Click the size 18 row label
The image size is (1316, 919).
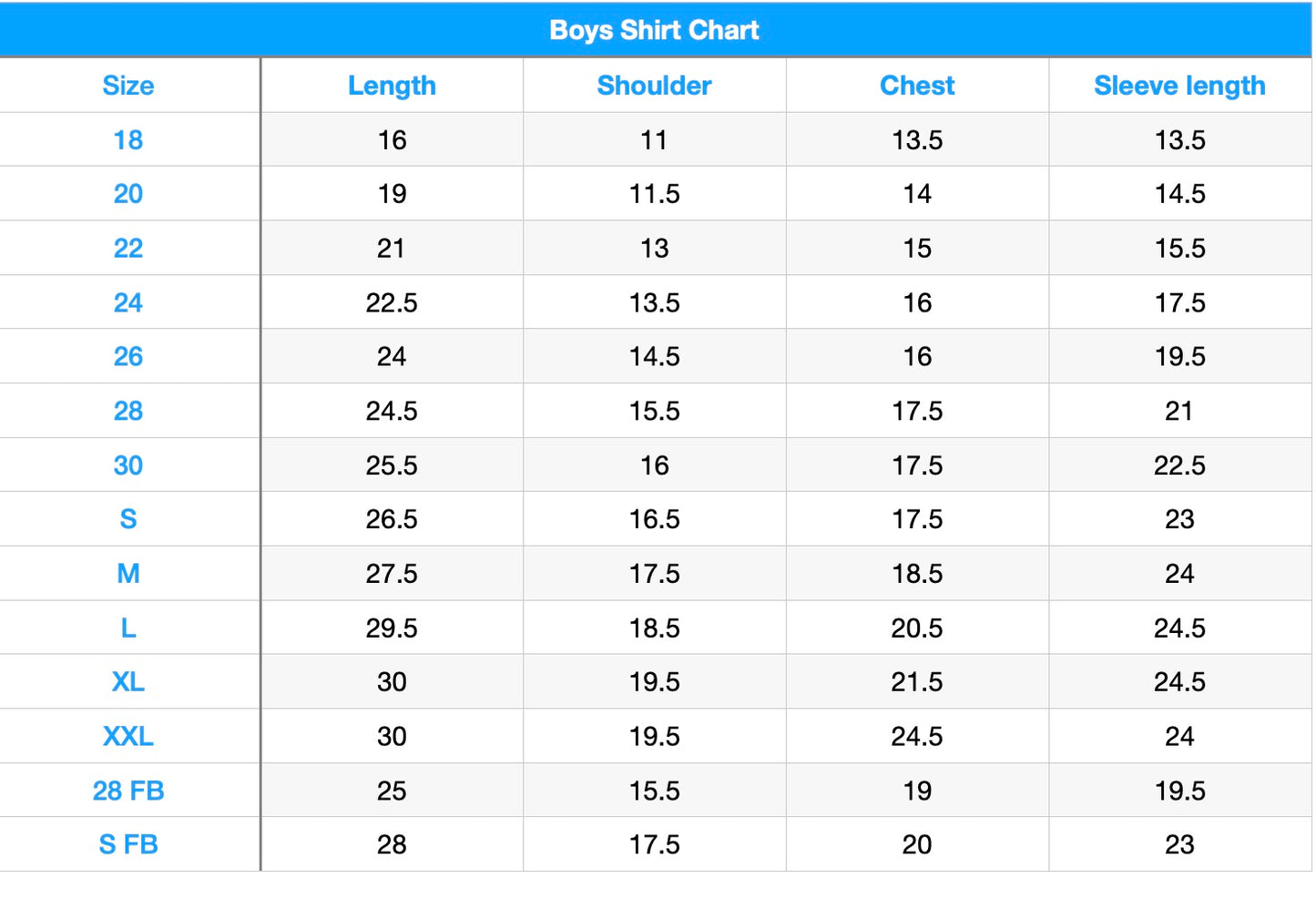pos(128,140)
